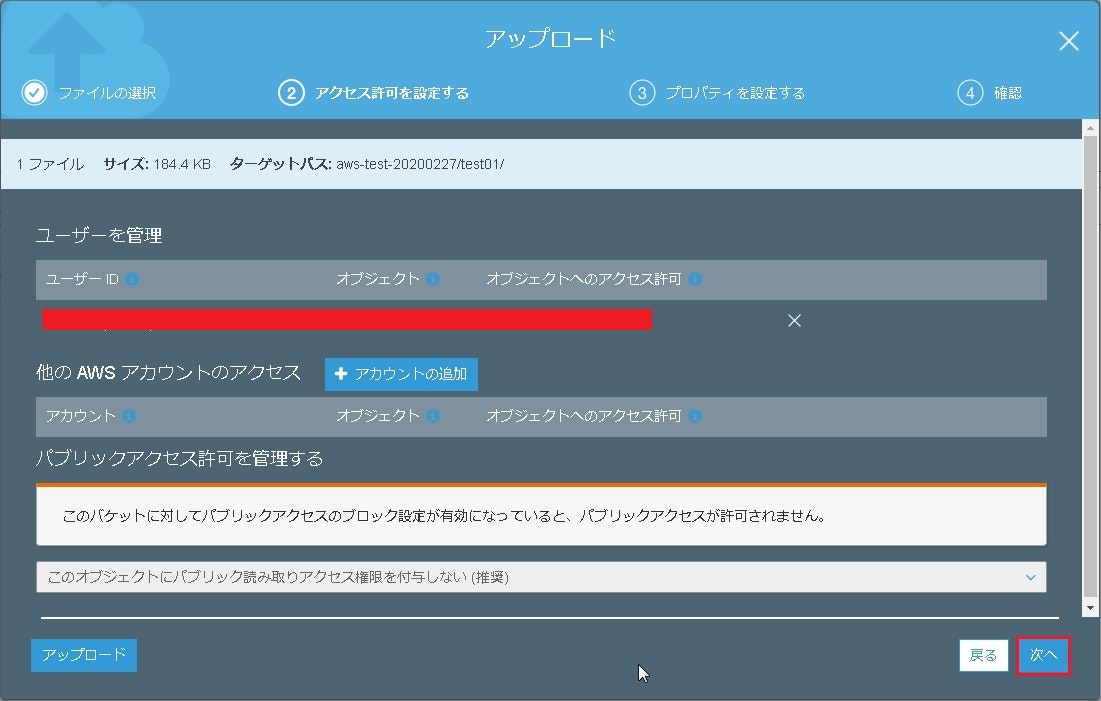This screenshot has width=1101, height=701.
Task: Click info icon next to オブジェクト in user table
Action: 433,279
